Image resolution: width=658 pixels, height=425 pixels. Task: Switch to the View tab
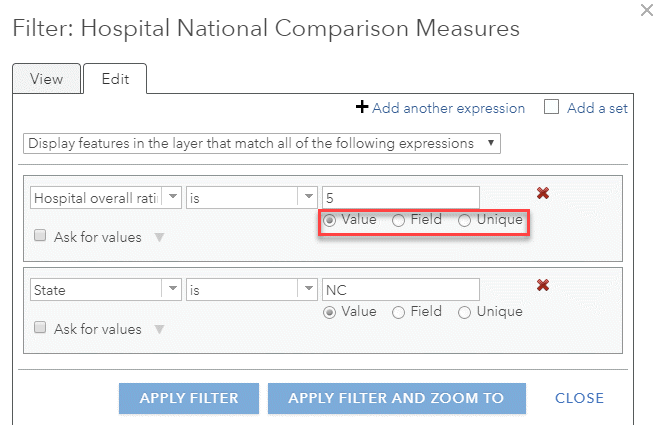[x=47, y=79]
